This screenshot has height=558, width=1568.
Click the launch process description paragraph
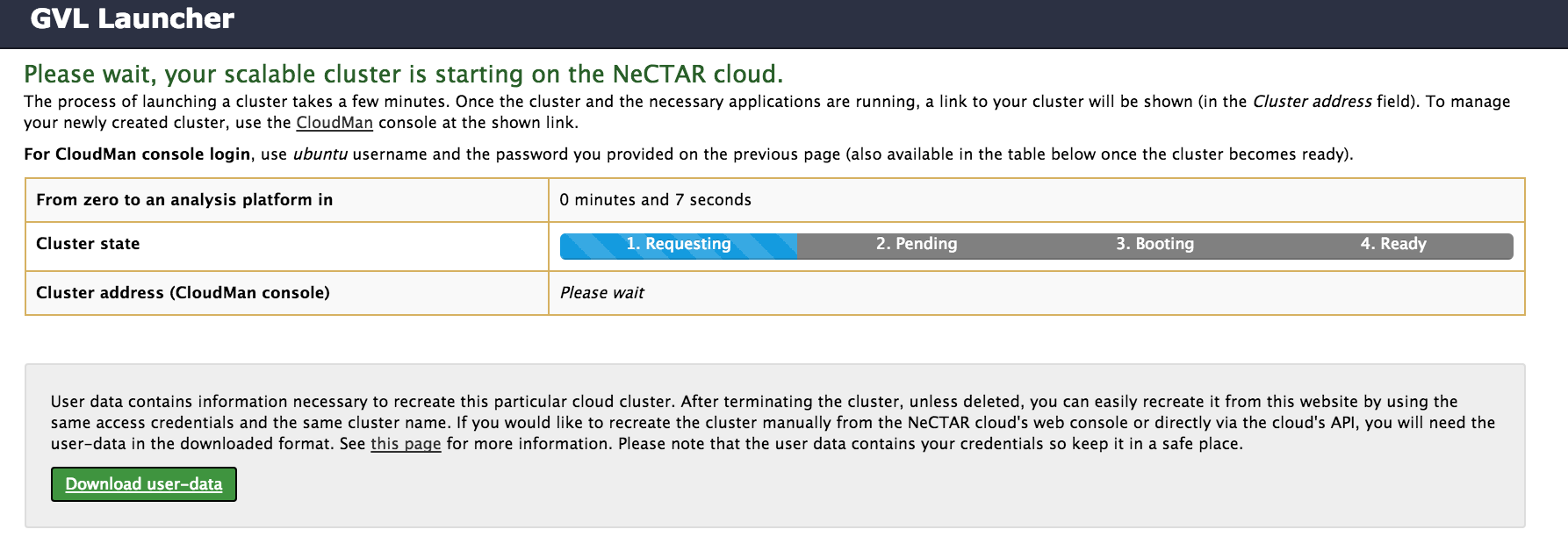[767, 112]
